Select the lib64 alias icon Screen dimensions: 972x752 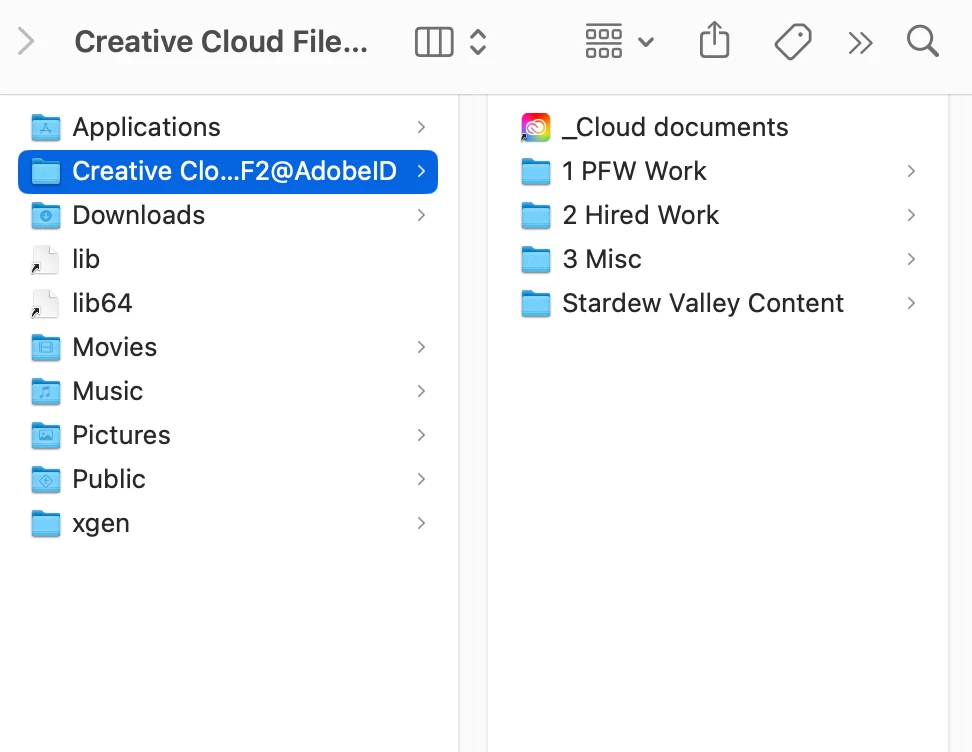pos(45,303)
